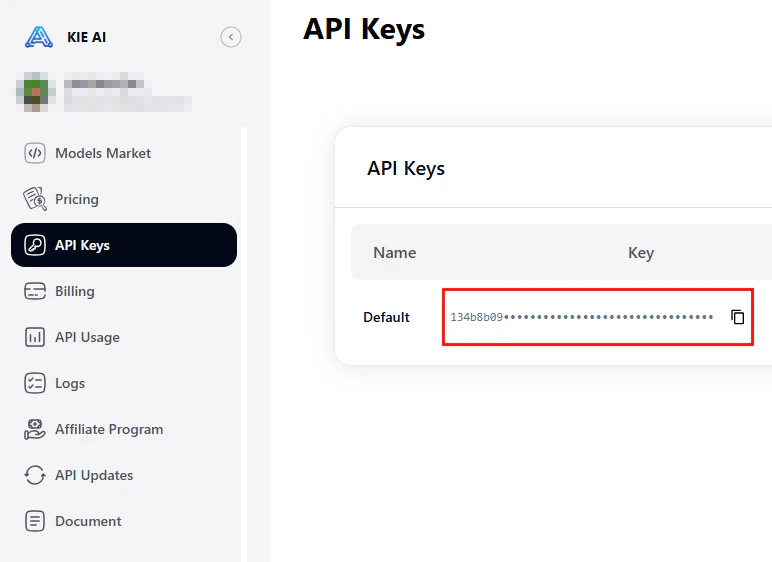Open the API Updates refresh icon
The width and height of the screenshot is (772, 562).
click(x=35, y=475)
